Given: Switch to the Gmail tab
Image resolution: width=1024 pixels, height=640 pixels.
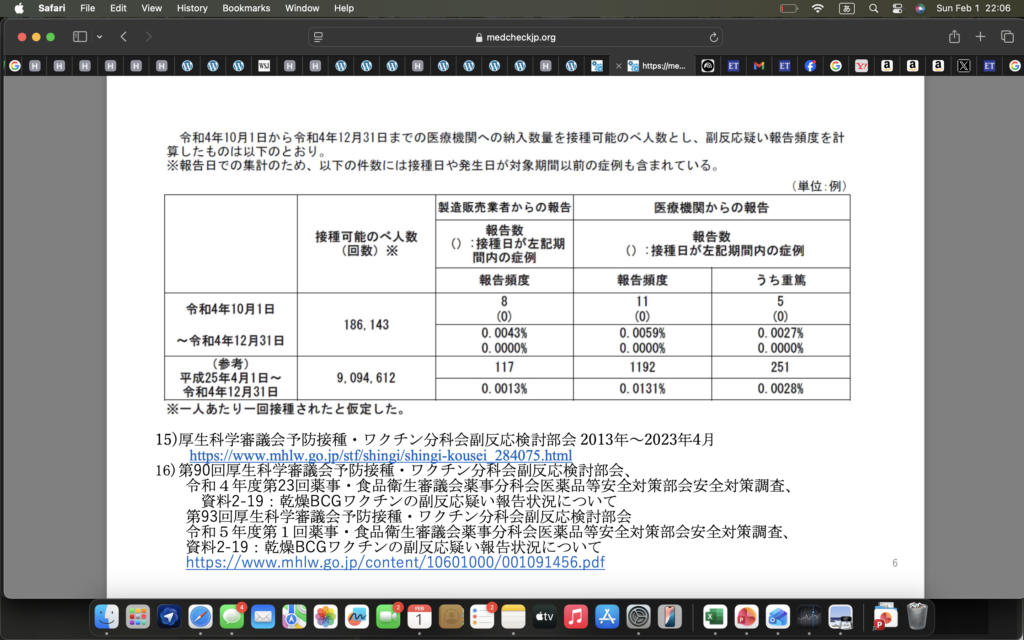Looking at the screenshot, I should pyautogui.click(x=759, y=66).
